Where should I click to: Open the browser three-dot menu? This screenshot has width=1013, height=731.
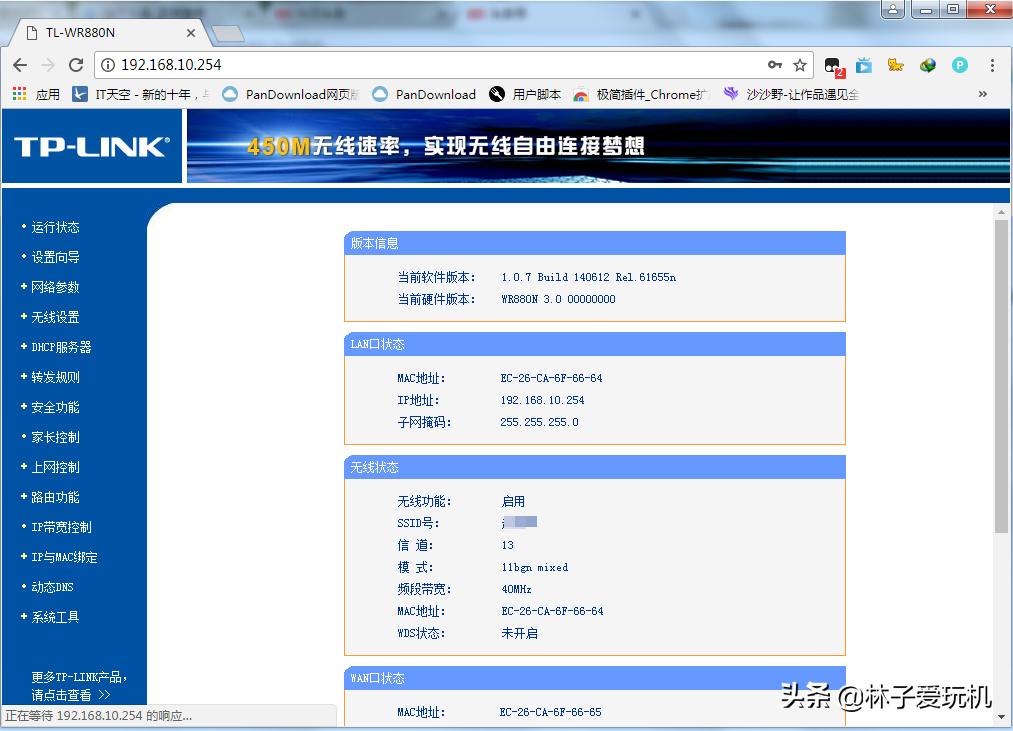tap(993, 63)
